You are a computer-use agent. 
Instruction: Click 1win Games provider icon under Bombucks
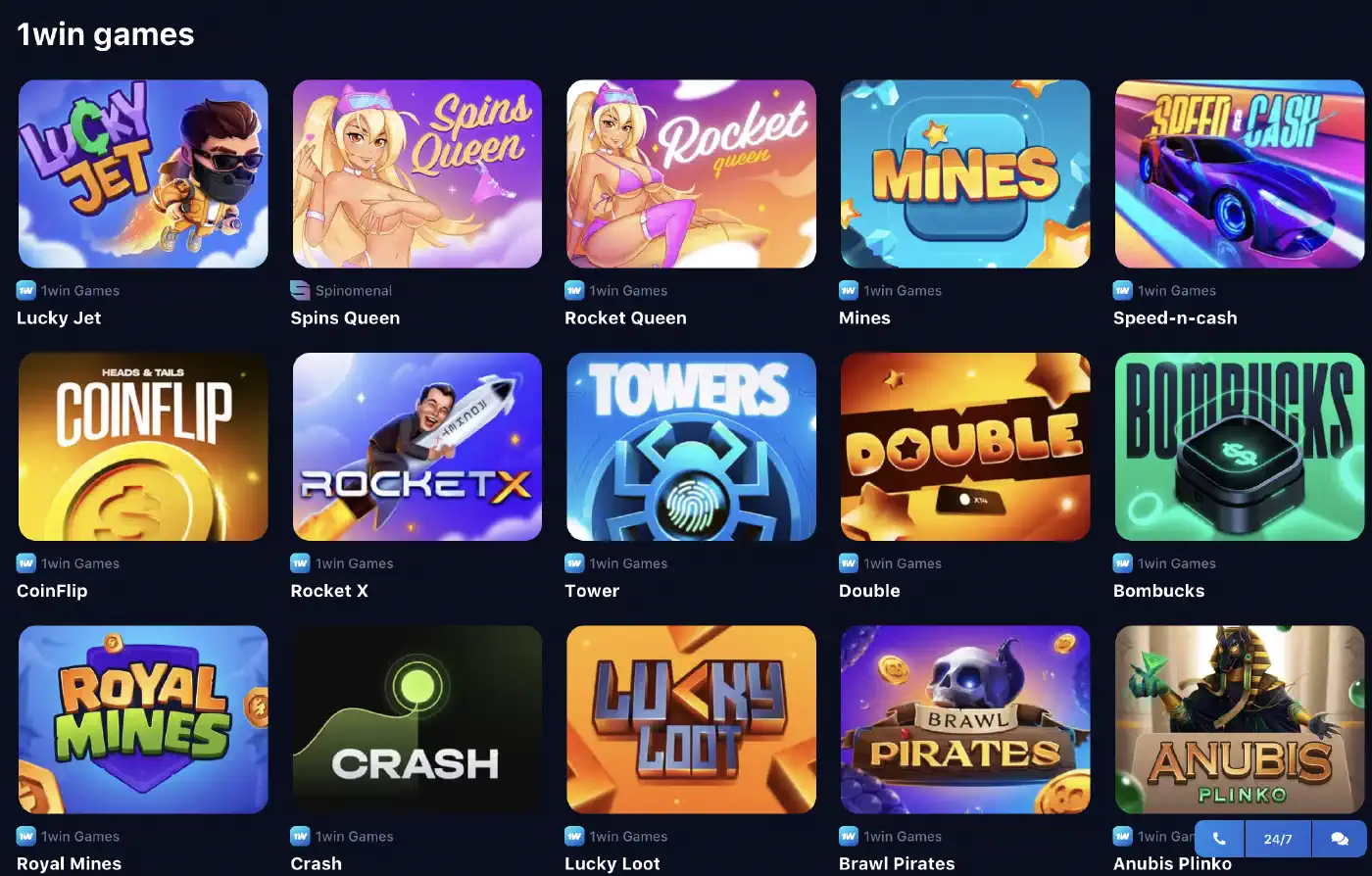pos(1123,563)
